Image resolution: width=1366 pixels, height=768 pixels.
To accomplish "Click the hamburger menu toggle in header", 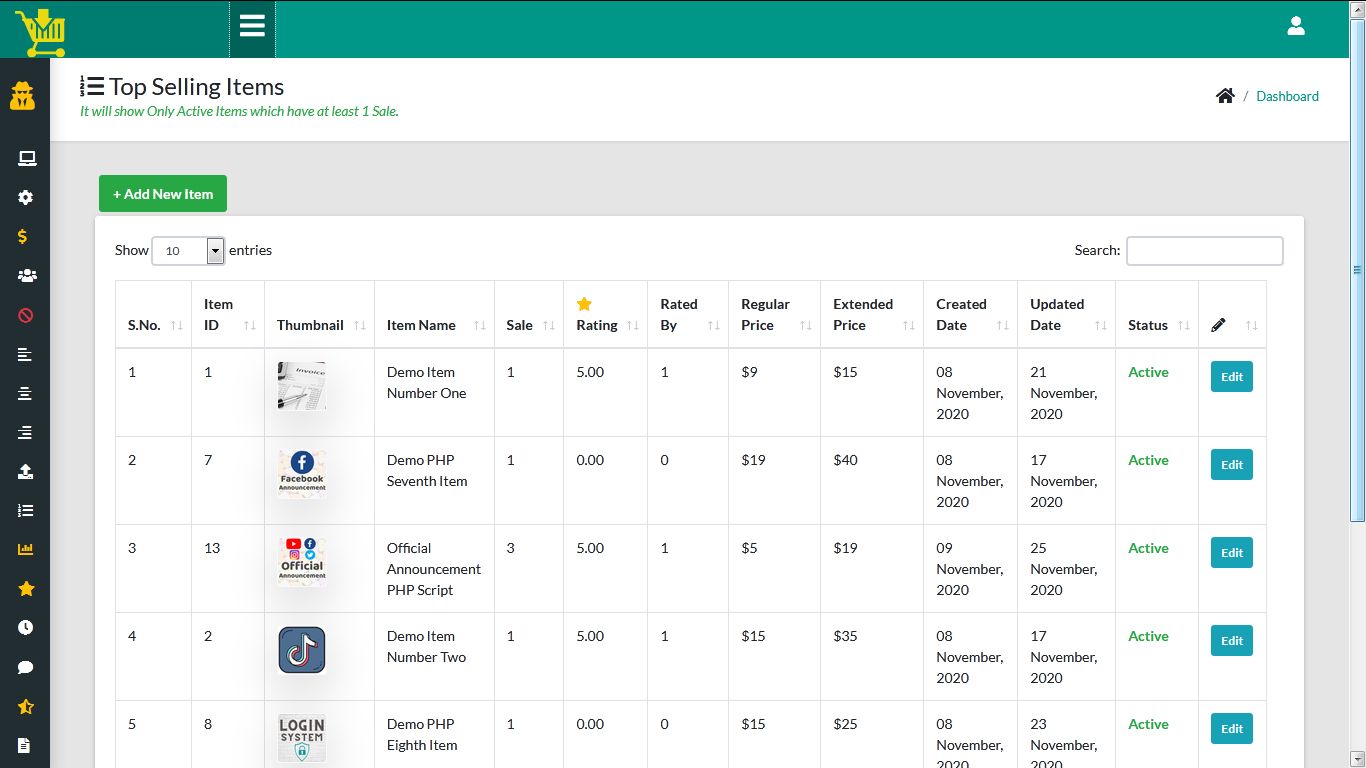I will (252, 26).
